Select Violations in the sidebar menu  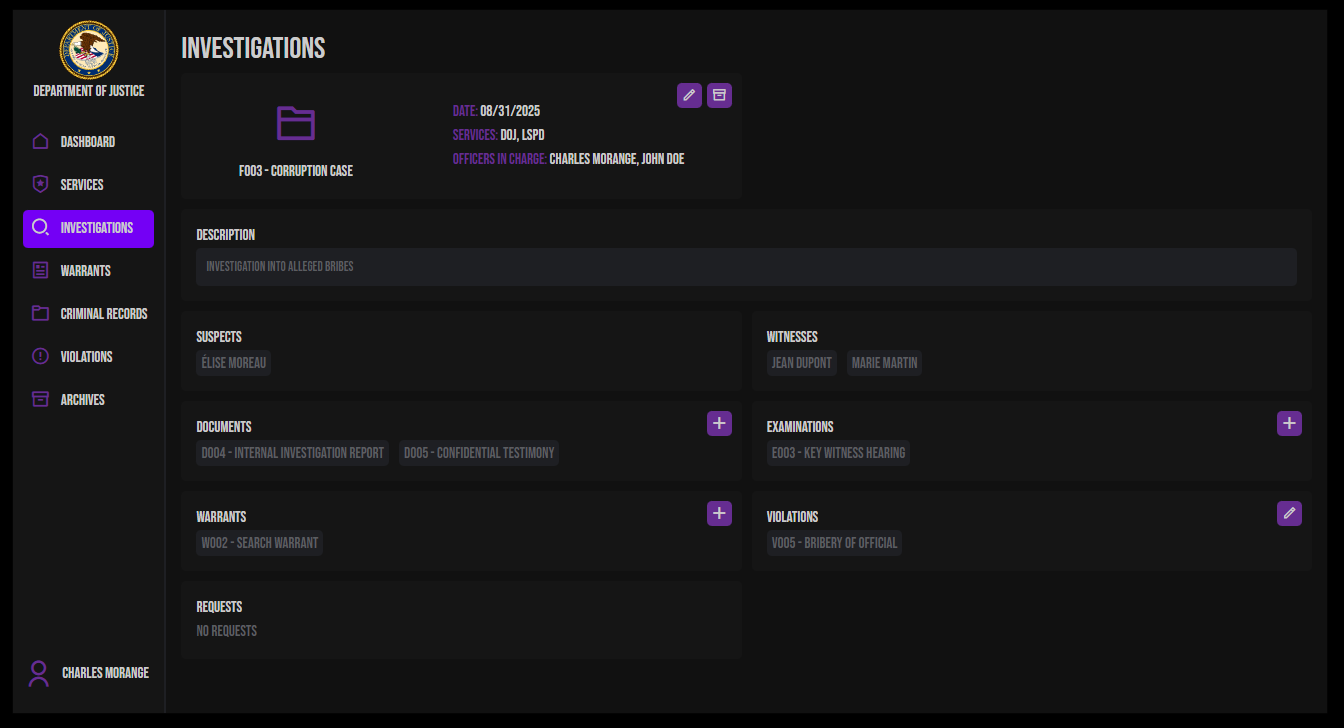coord(86,357)
